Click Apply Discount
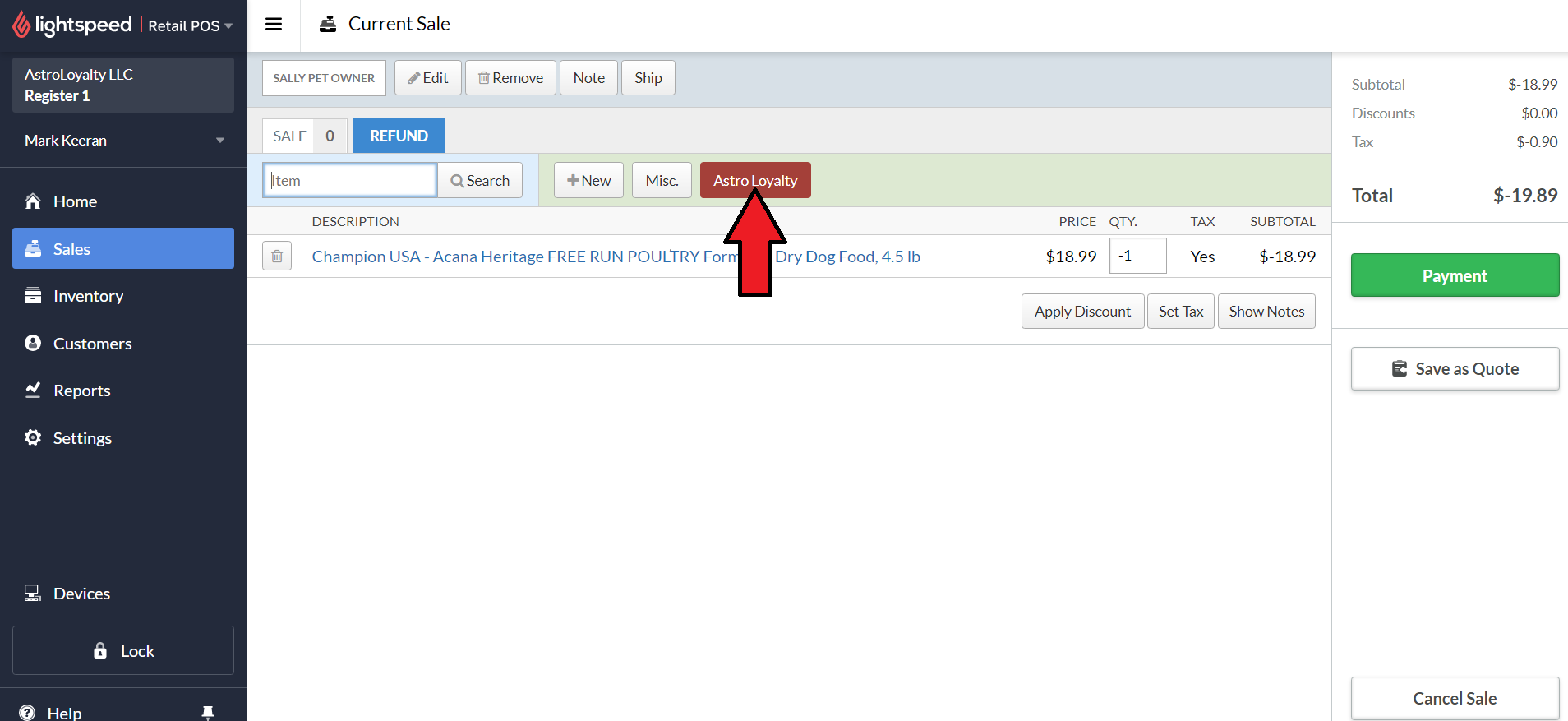Viewport: 1568px width, 721px height. pos(1082,312)
